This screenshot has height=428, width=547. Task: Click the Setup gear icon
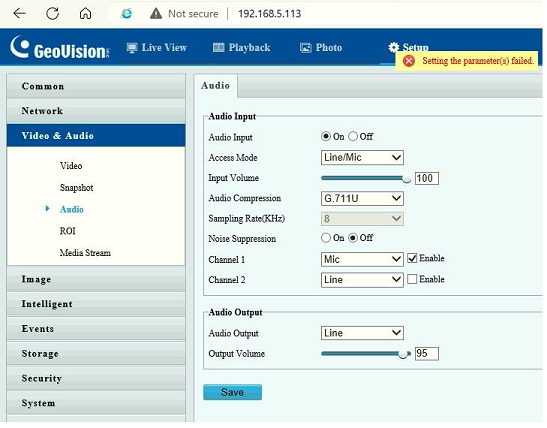point(394,47)
